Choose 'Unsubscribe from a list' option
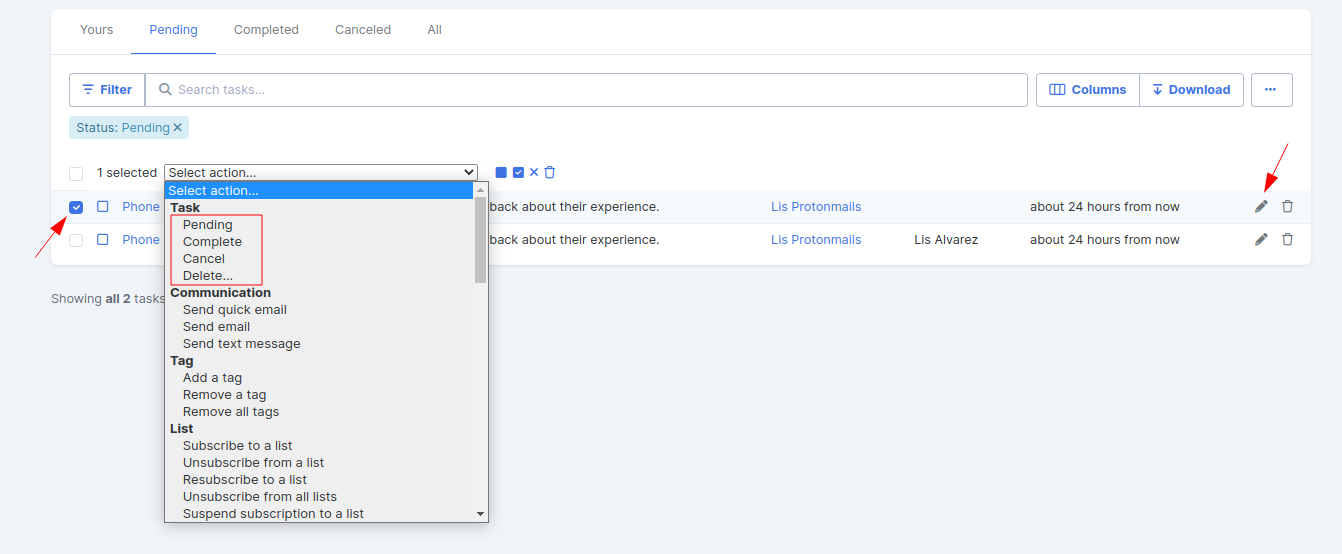The height and width of the screenshot is (554, 1342). coord(253,462)
